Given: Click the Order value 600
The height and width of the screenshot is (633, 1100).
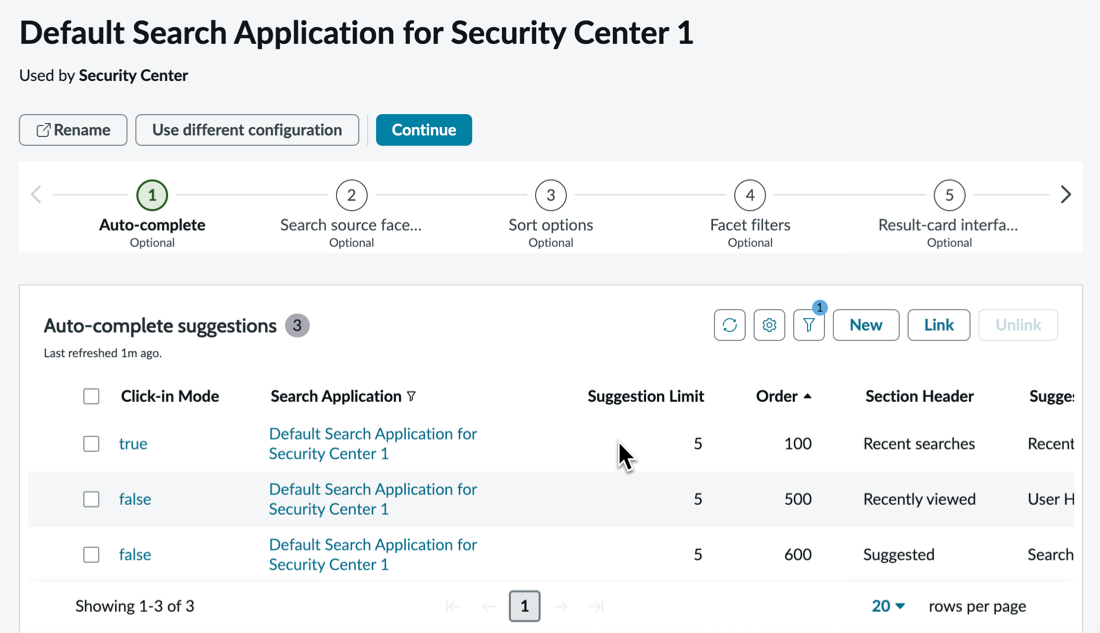Looking at the screenshot, I should [x=798, y=554].
